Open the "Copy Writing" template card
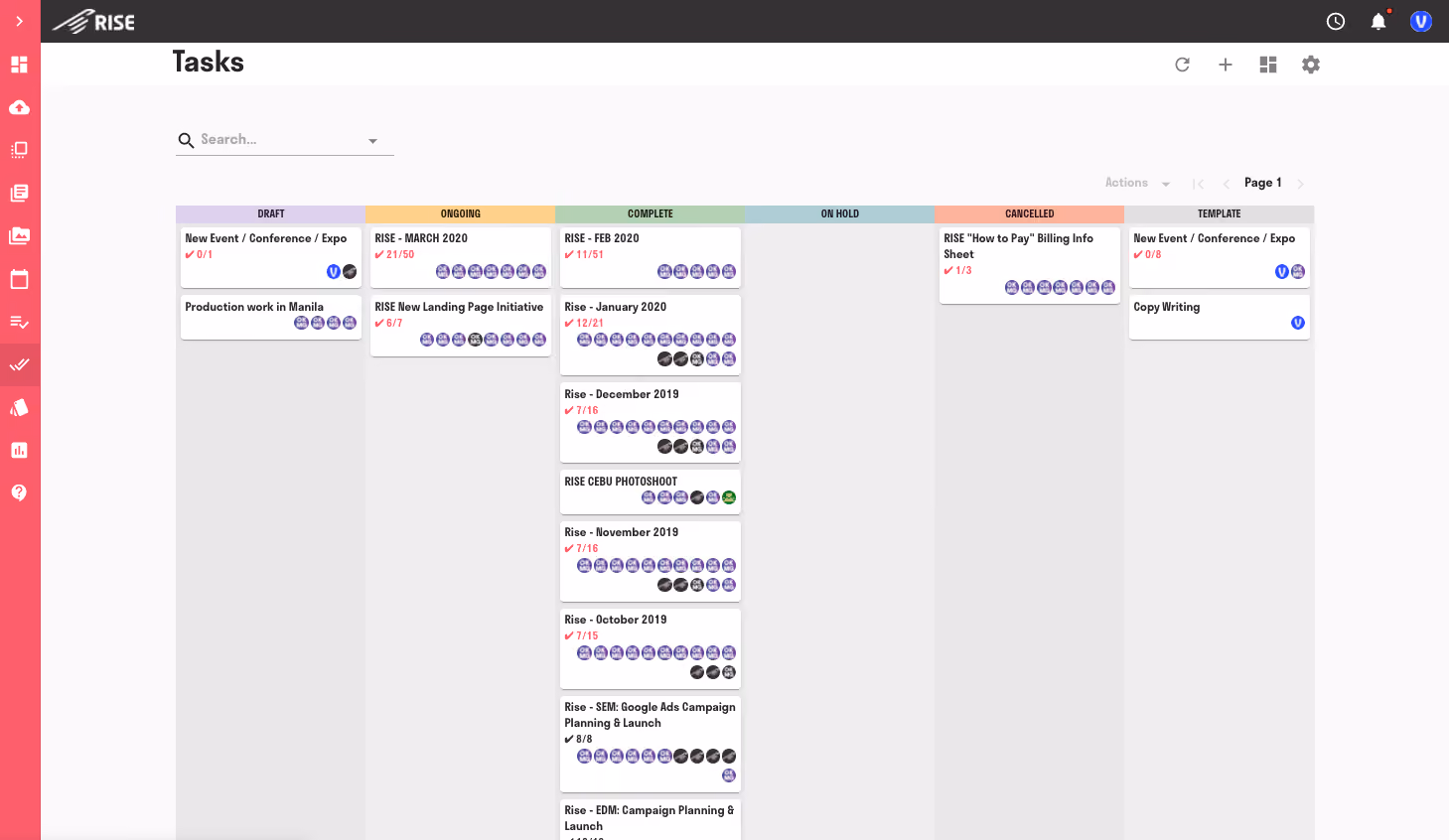1449x840 pixels. pyautogui.click(x=1219, y=317)
